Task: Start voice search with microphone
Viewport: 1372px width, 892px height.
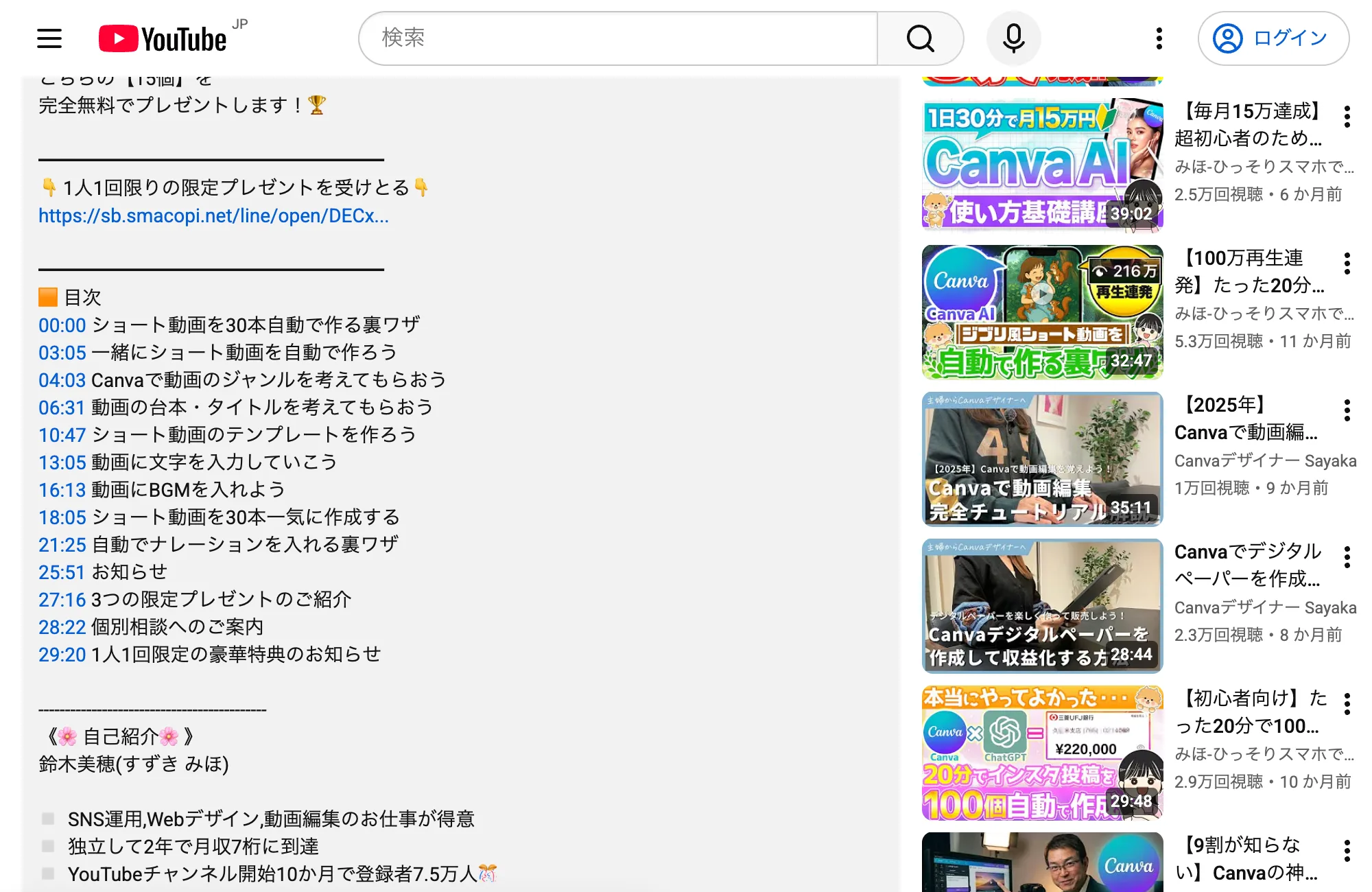Action: pos(1013,38)
